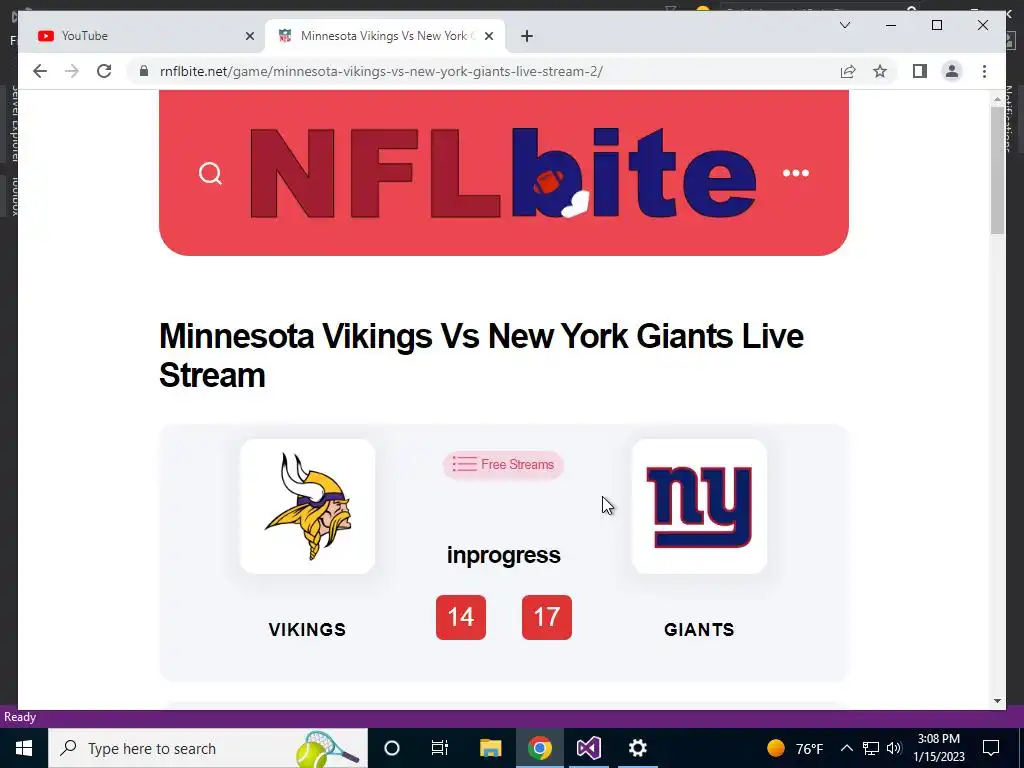Open Cortana circle icon on taskbar
Viewport: 1024px width, 768px height.
[x=392, y=748]
